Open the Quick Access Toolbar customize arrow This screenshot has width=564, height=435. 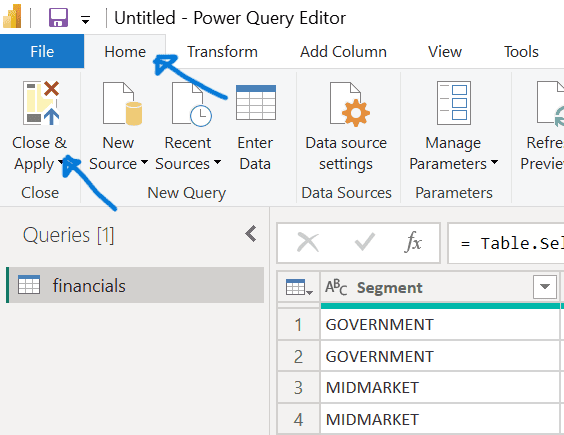click(85, 19)
